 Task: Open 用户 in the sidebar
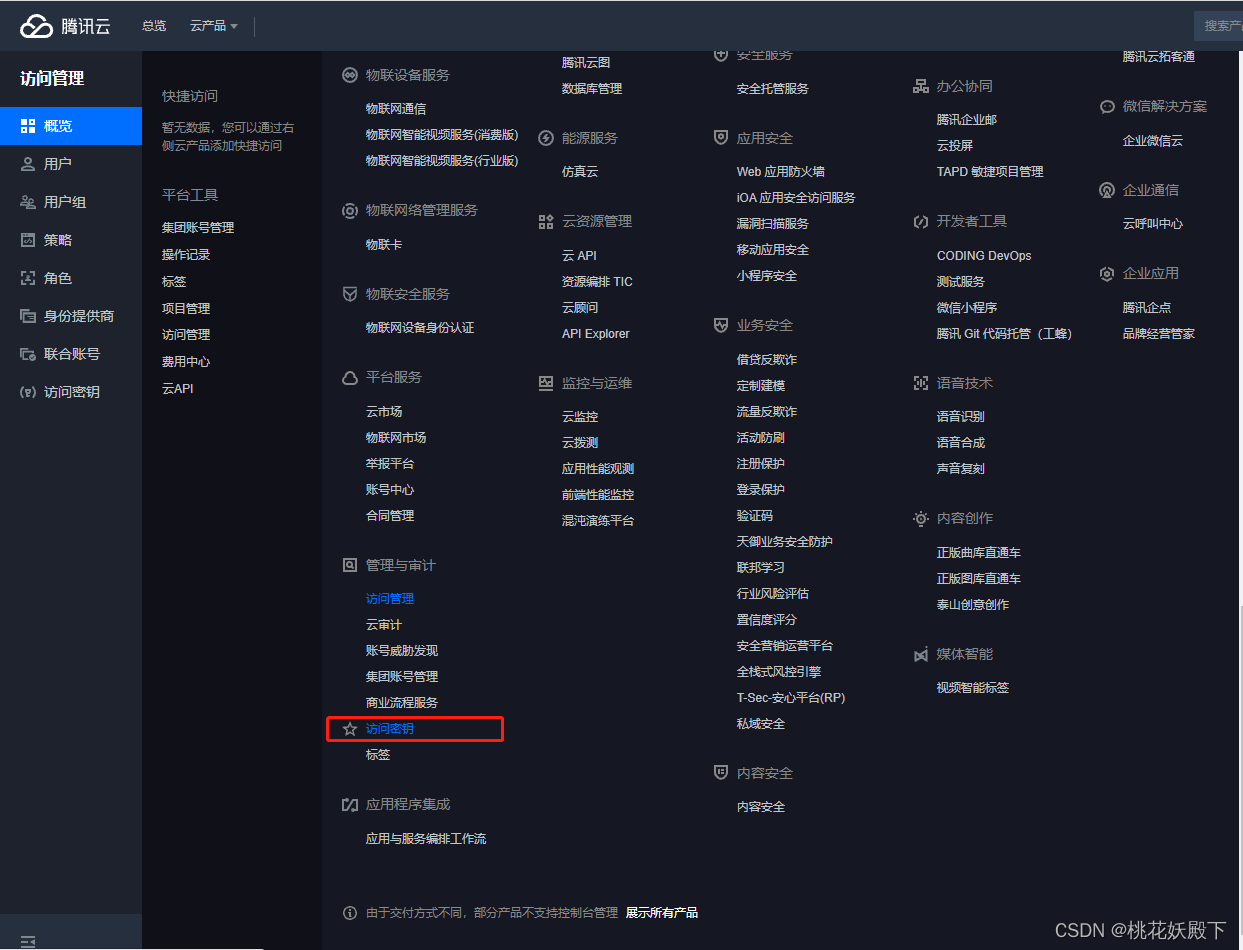click(71, 164)
